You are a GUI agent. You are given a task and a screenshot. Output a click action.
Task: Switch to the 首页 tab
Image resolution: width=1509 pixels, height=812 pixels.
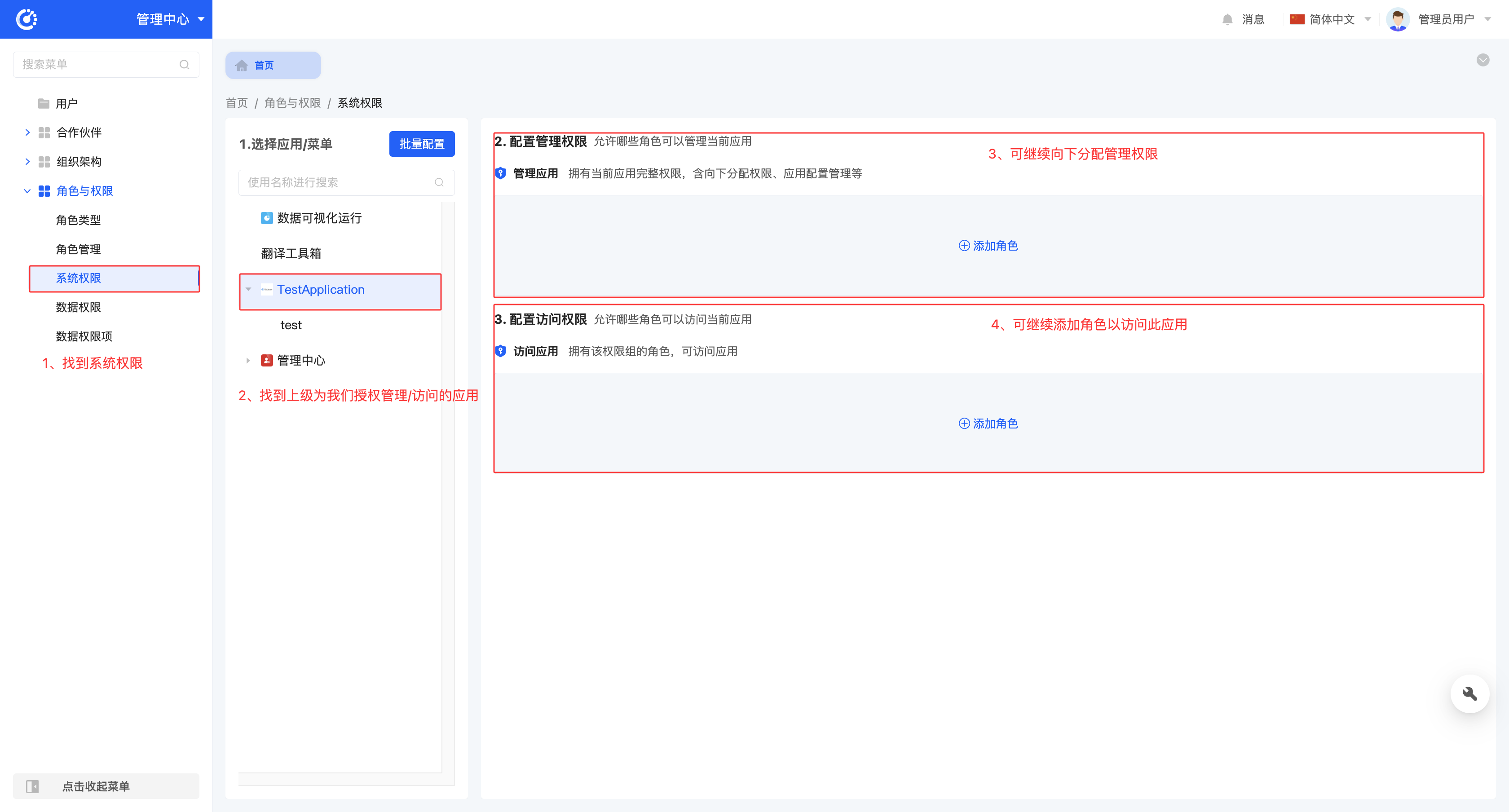point(273,65)
